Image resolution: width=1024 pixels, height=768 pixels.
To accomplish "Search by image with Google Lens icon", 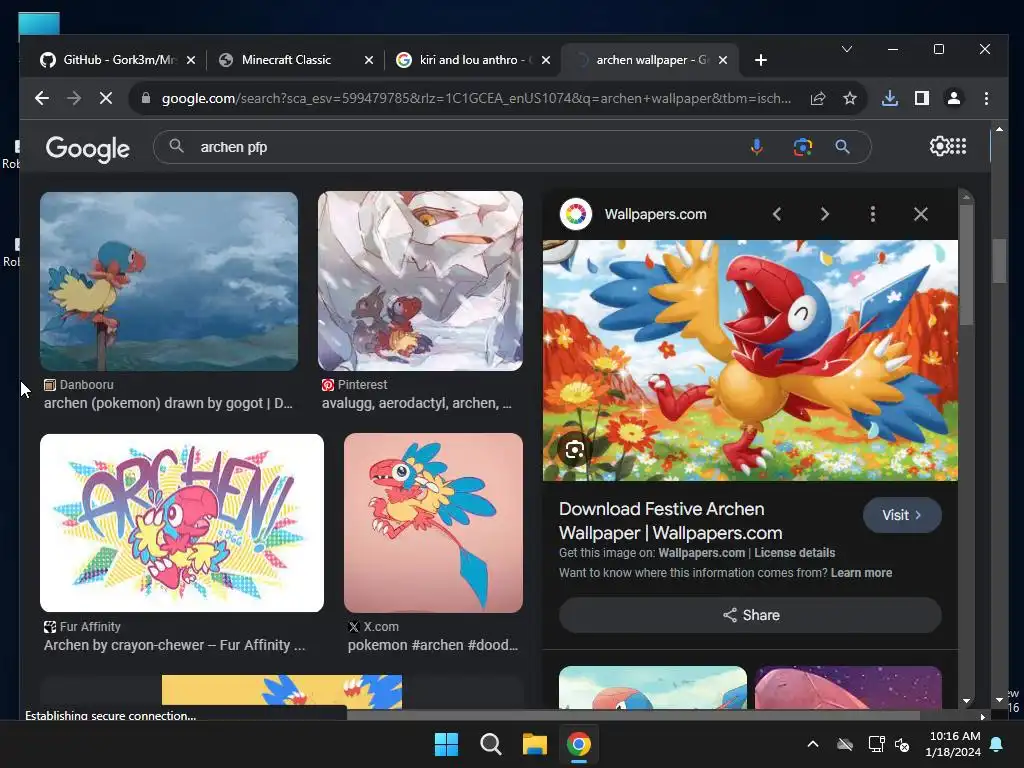I will [803, 147].
